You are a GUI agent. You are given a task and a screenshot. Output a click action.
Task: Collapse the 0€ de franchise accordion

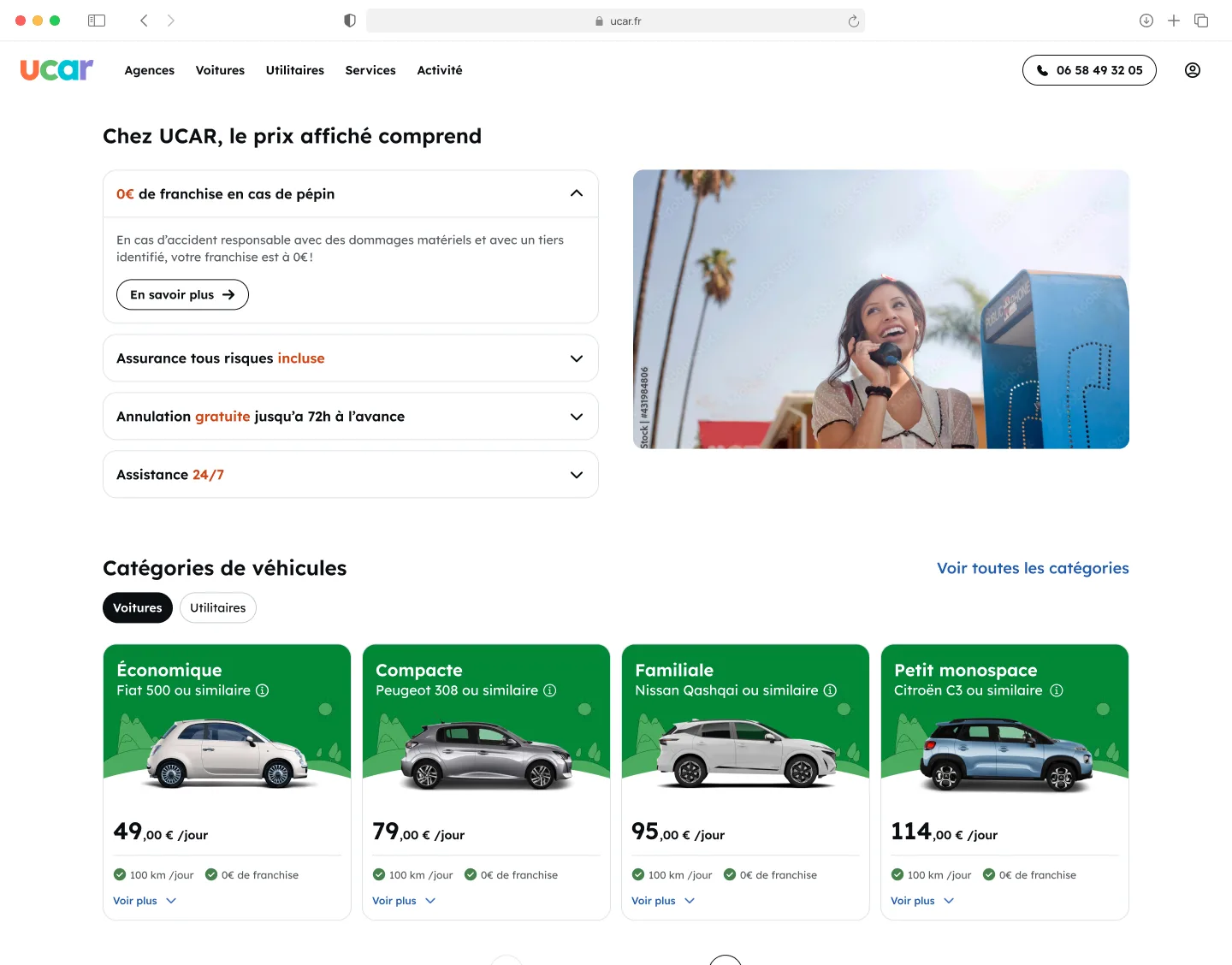coord(351,194)
